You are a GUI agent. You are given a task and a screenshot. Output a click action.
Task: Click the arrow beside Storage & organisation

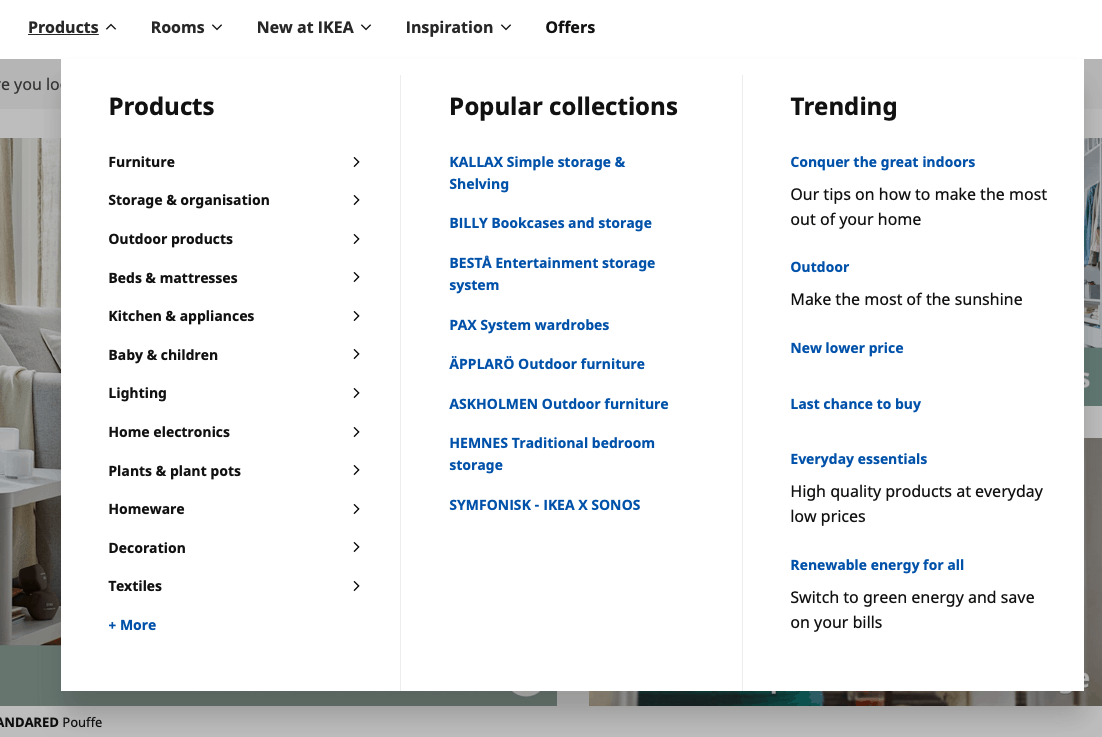click(356, 200)
